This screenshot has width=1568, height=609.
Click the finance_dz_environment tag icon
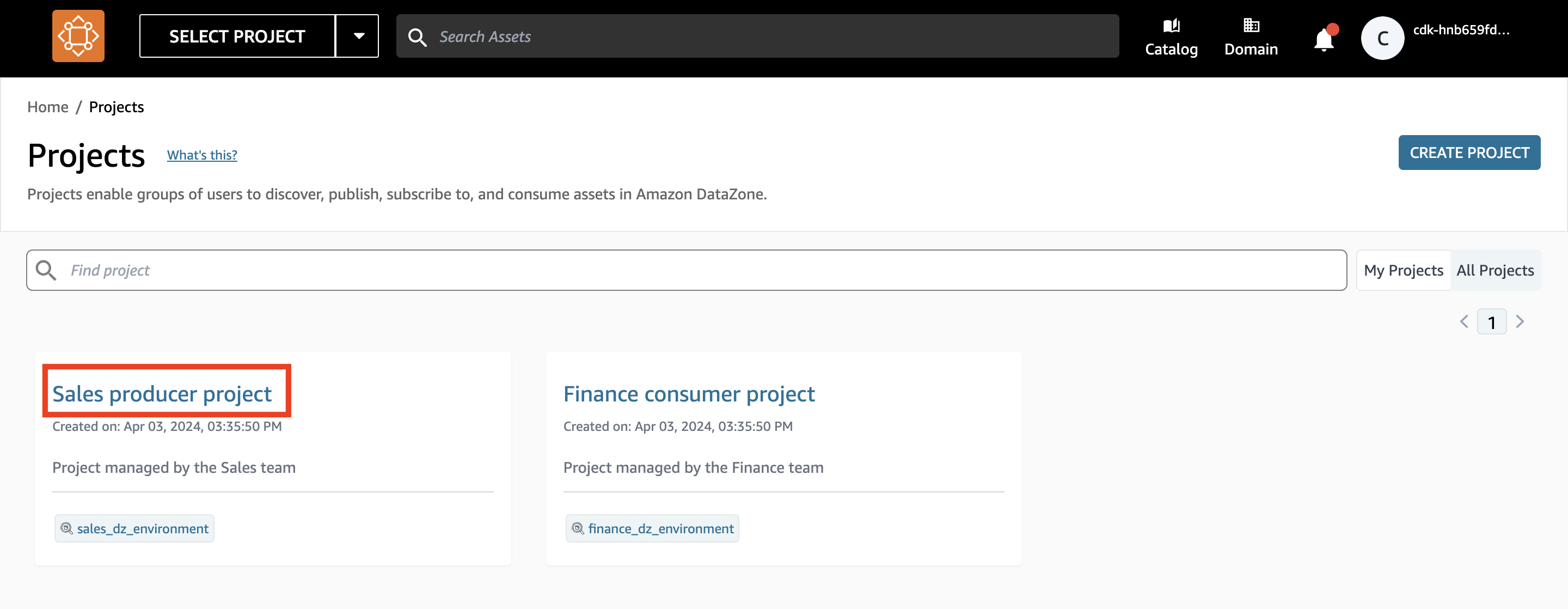578,528
